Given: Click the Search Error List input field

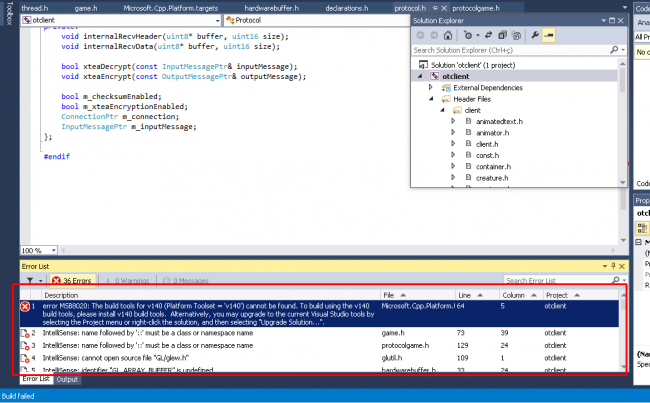Looking at the screenshot, I should point(557,281).
